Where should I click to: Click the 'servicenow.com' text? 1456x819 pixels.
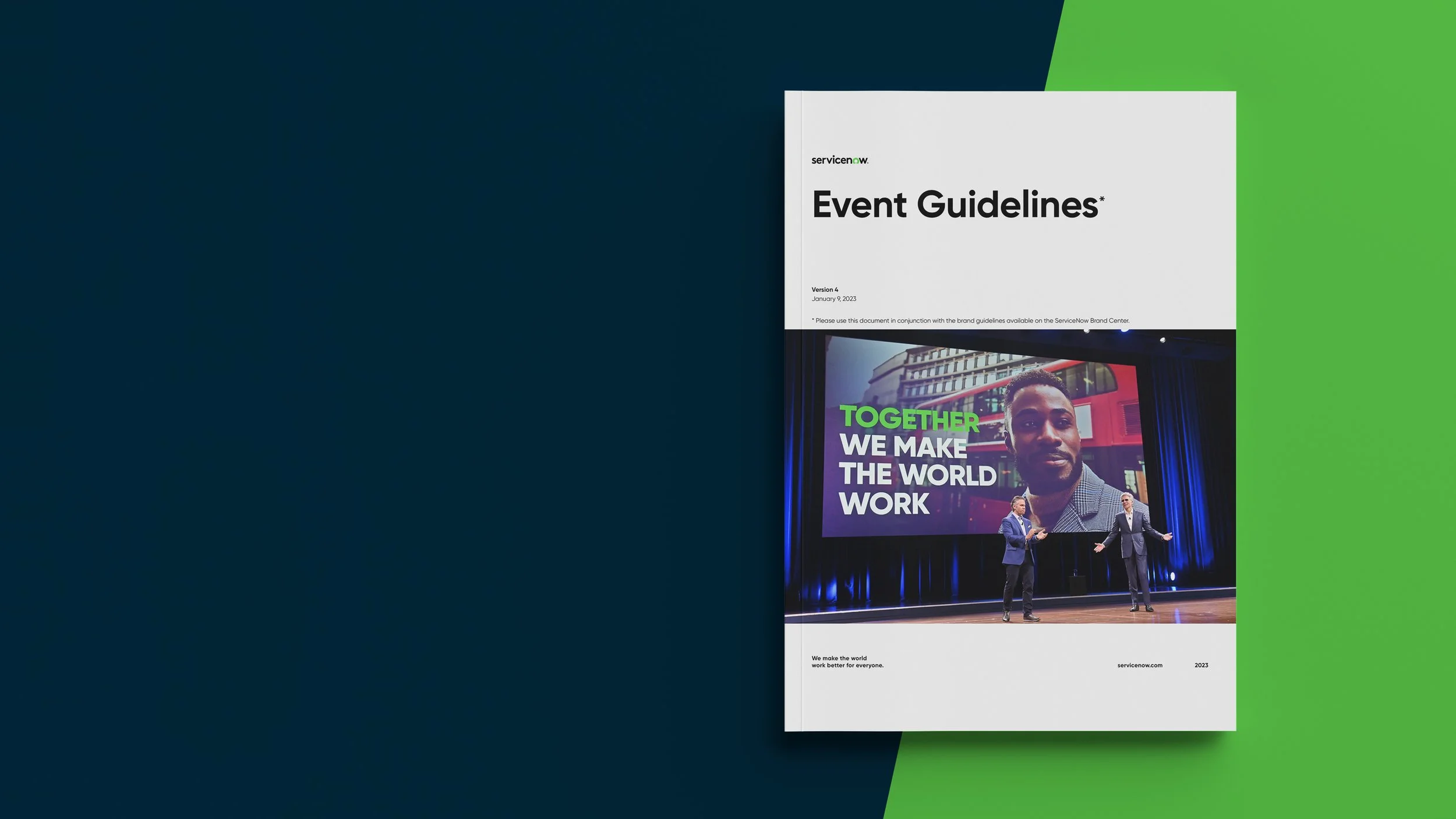[1140, 665]
